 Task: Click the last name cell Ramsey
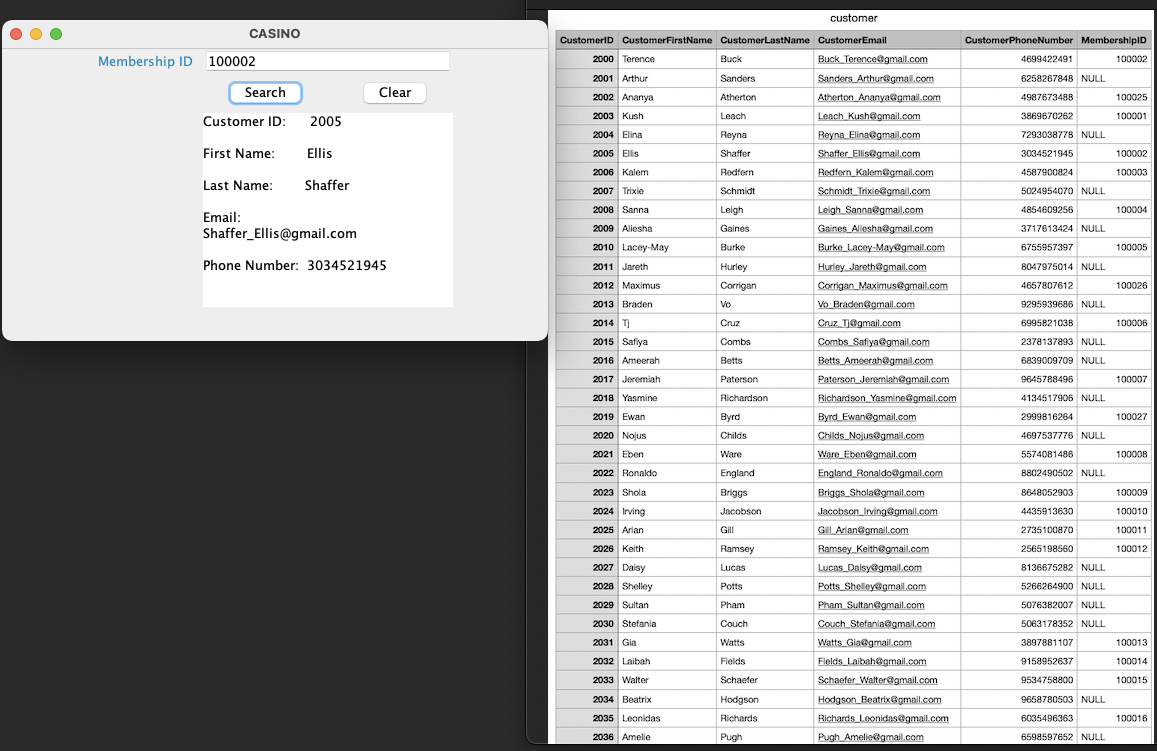pyautogui.click(x=764, y=549)
